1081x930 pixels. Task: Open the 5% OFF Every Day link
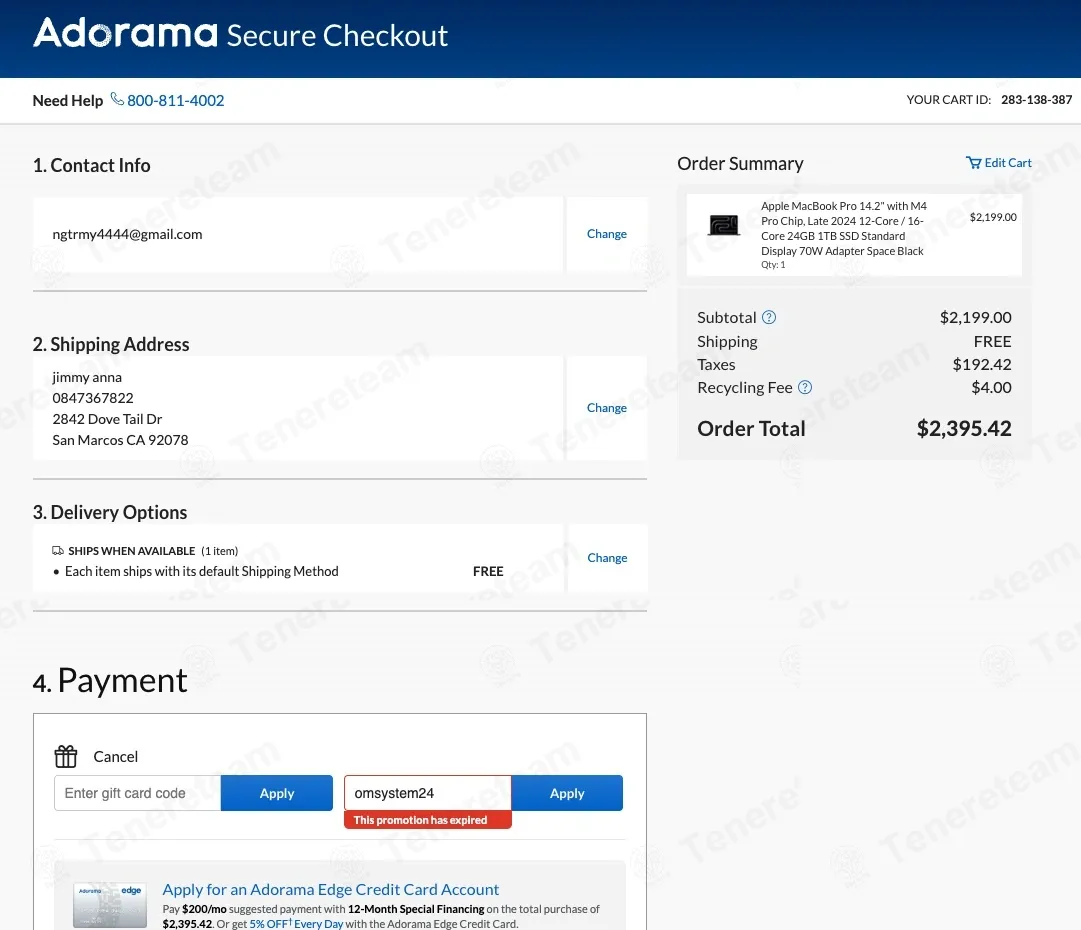(296, 924)
